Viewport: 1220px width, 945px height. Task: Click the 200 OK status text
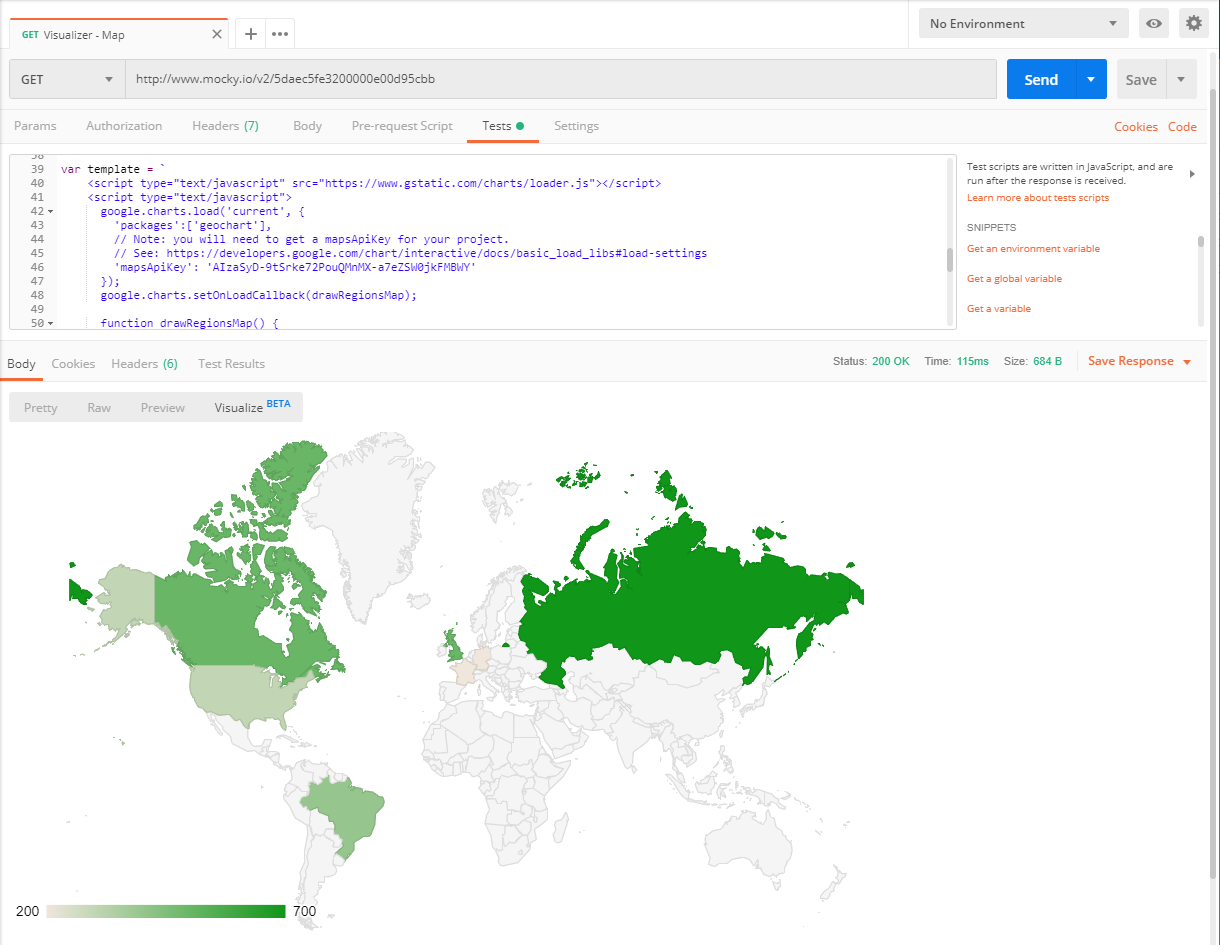point(891,361)
